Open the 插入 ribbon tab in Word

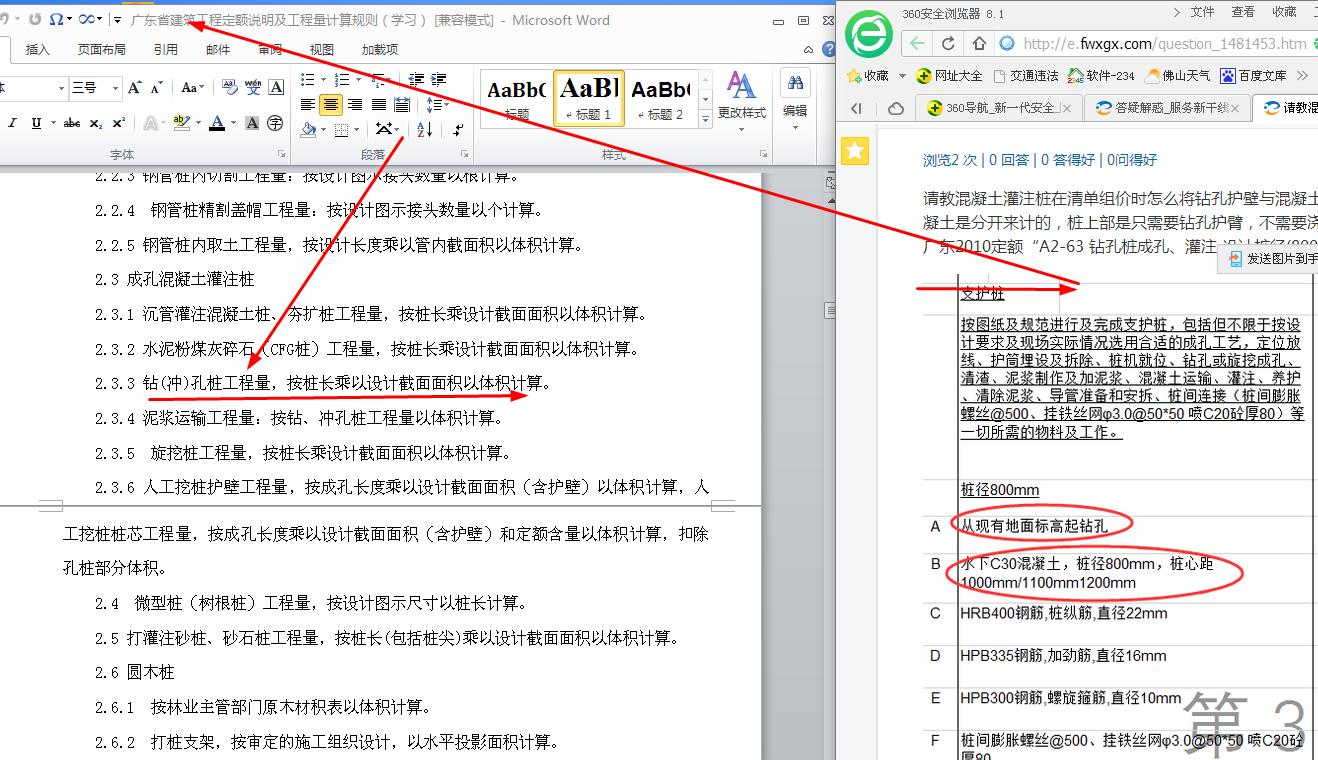[x=37, y=49]
